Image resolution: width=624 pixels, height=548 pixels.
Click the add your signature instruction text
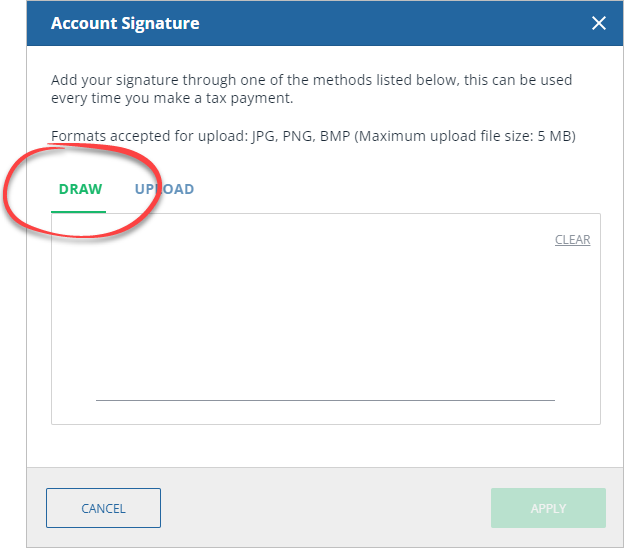pos(311,89)
